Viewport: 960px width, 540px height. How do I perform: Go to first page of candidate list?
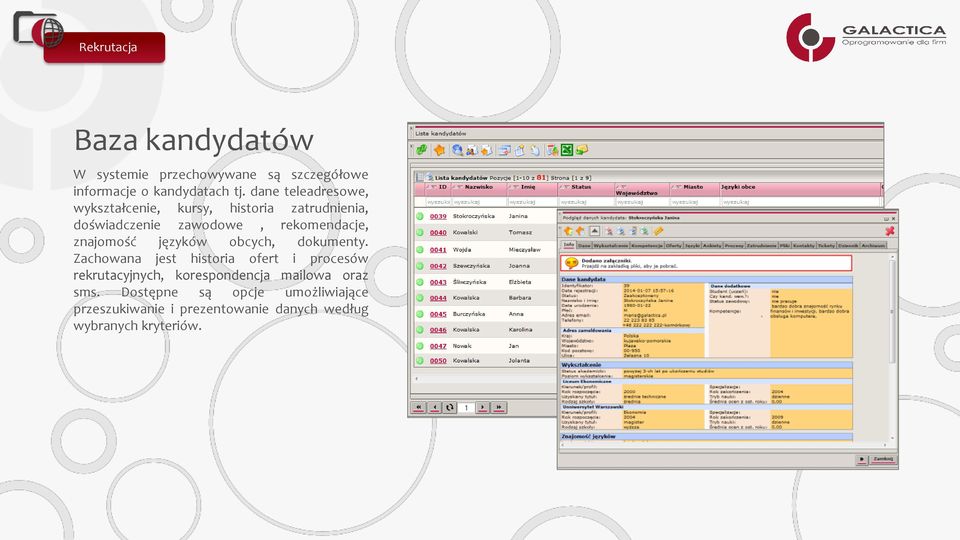(x=419, y=407)
